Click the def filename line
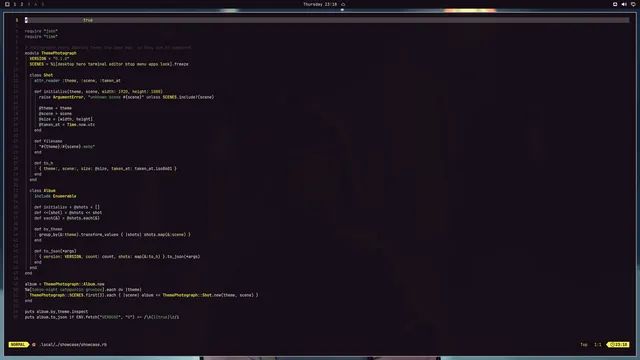Viewport: 640px width, 360px height. [x=48, y=141]
